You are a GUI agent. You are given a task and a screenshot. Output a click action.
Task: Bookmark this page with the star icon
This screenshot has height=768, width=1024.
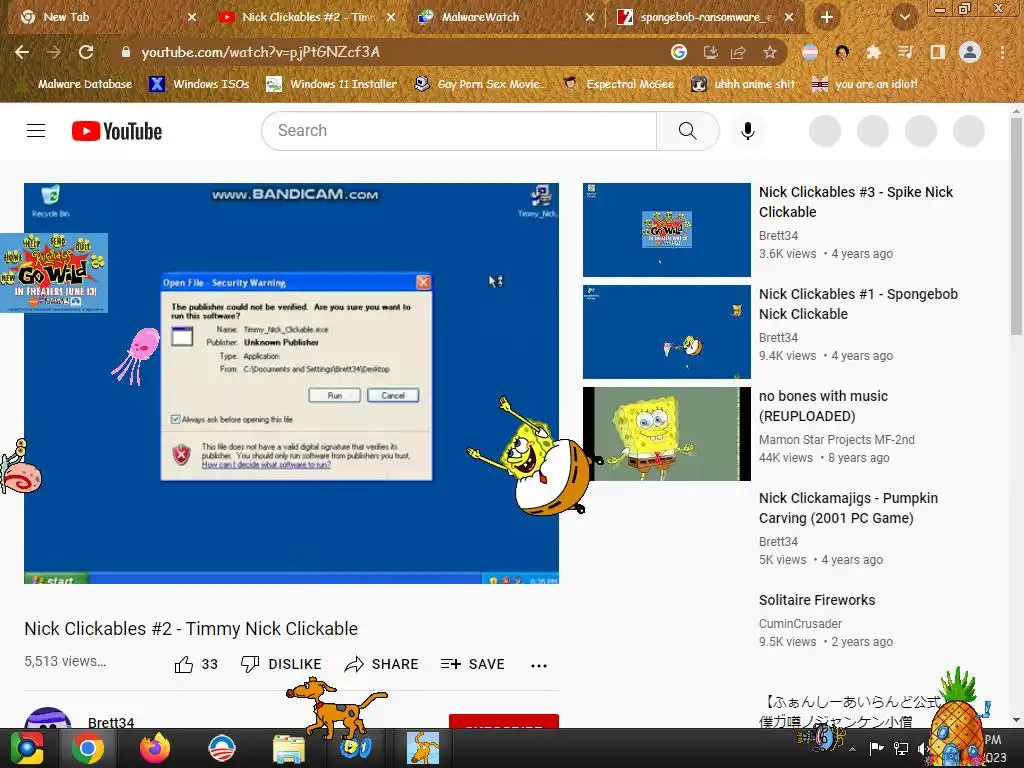pos(770,52)
